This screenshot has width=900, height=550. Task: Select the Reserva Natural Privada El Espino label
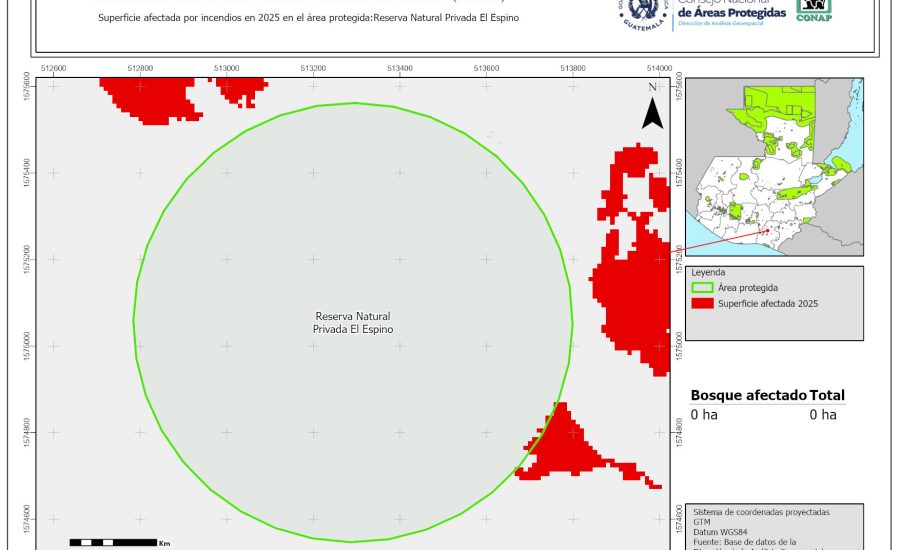(353, 321)
